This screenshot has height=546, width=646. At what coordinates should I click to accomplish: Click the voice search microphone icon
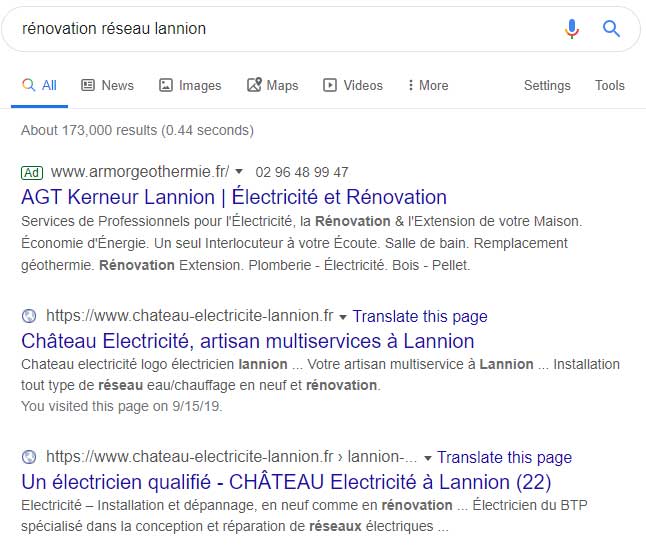572,29
